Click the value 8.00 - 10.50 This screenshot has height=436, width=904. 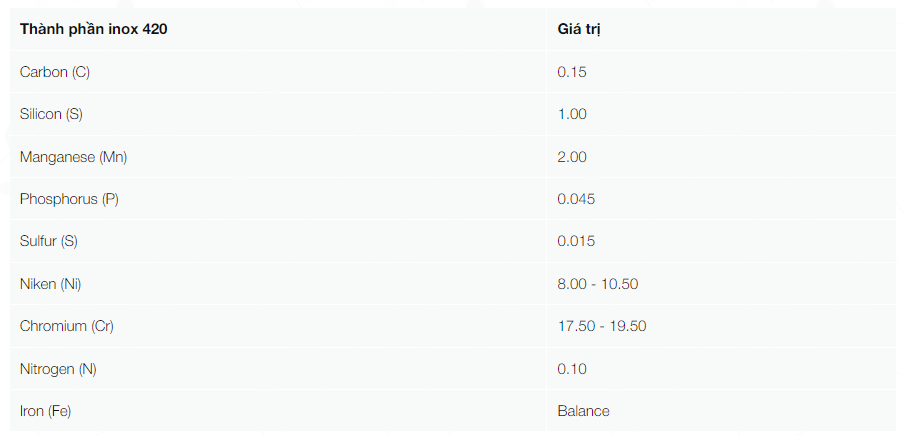597,284
